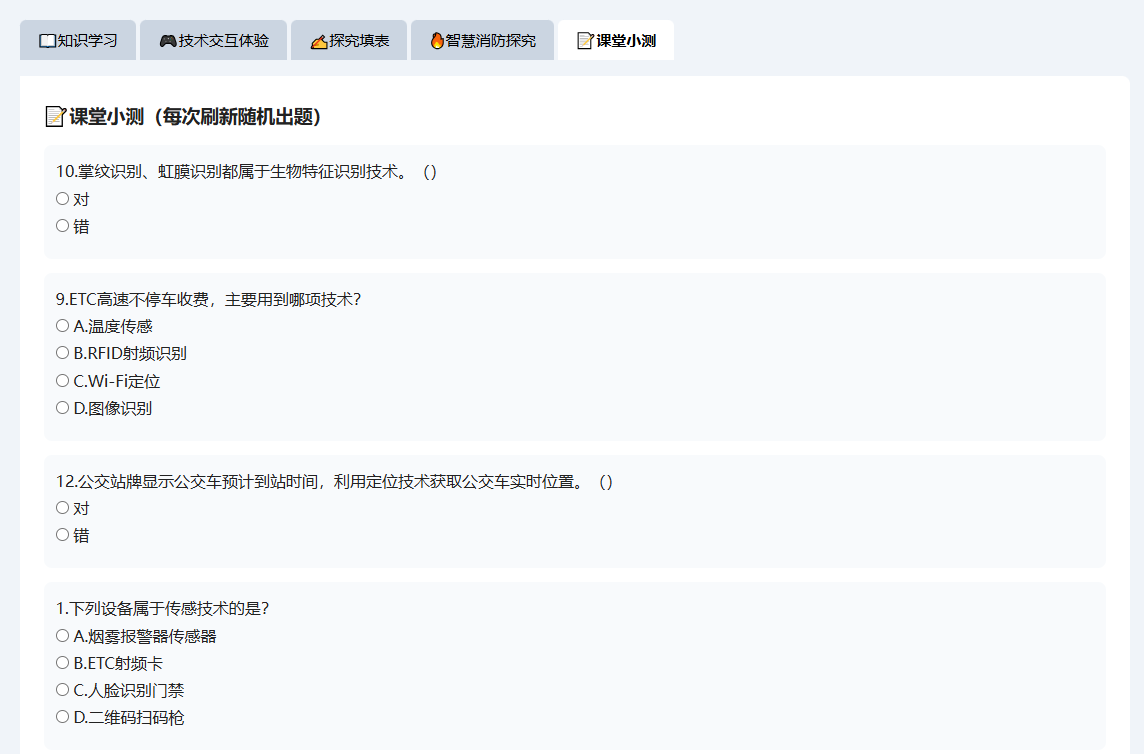1144x754 pixels.
Task: Go to the 智慧消防探究 tab
Action: 482,40
